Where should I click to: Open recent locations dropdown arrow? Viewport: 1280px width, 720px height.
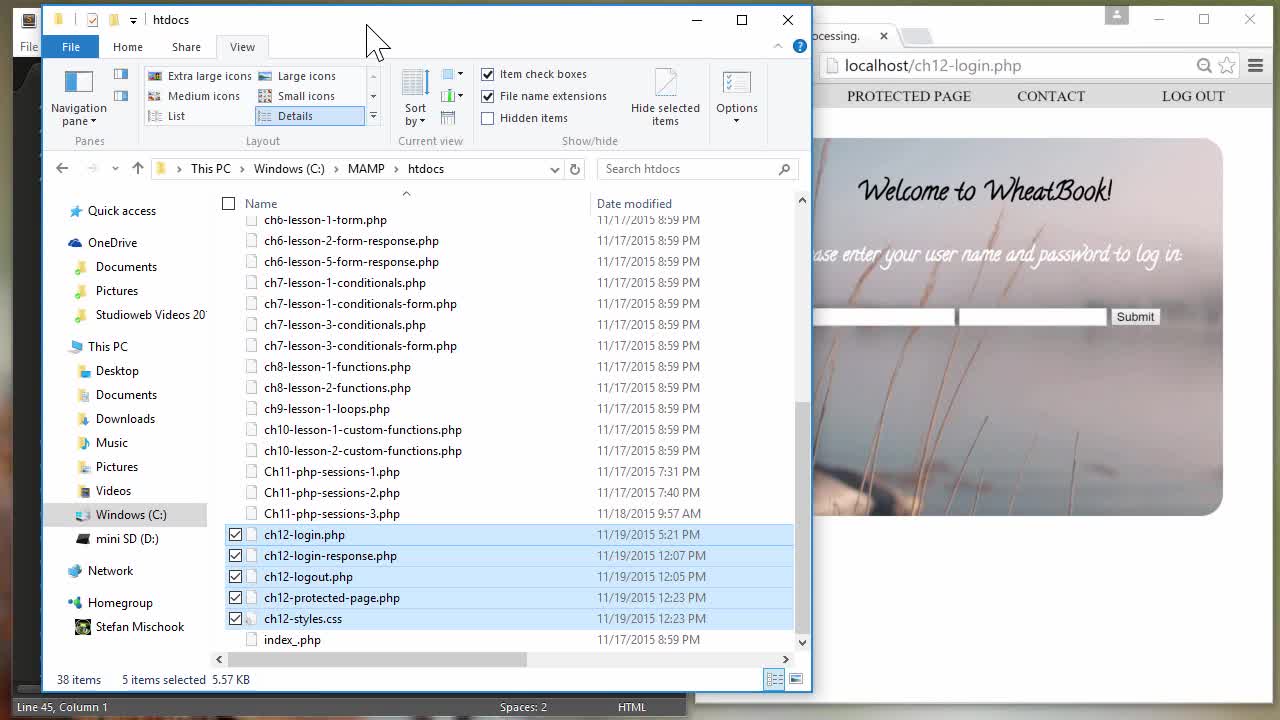115,169
